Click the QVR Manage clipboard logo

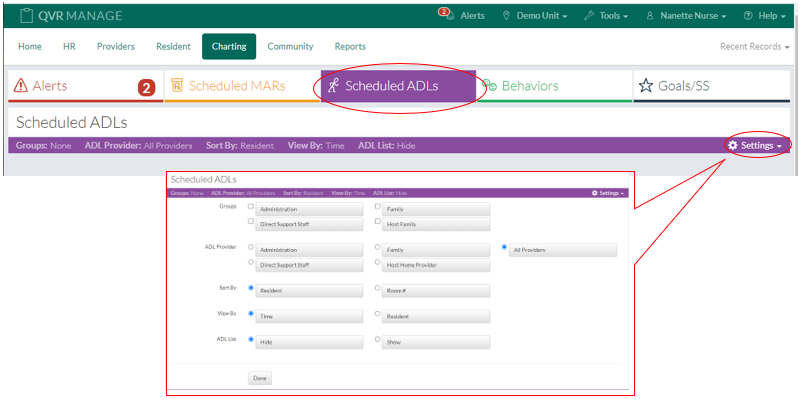click(26, 16)
